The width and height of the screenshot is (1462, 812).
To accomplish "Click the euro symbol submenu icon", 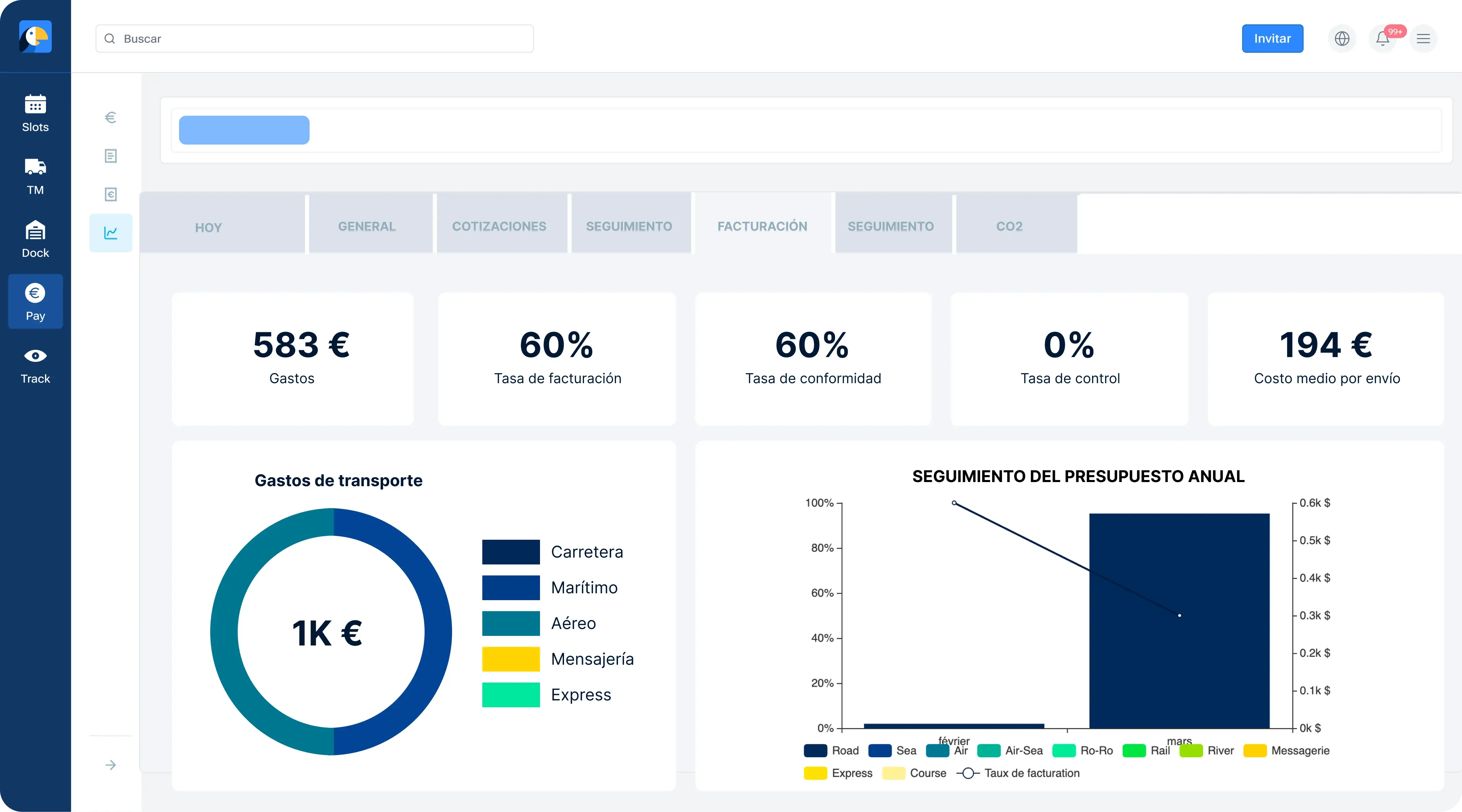I will point(111,117).
